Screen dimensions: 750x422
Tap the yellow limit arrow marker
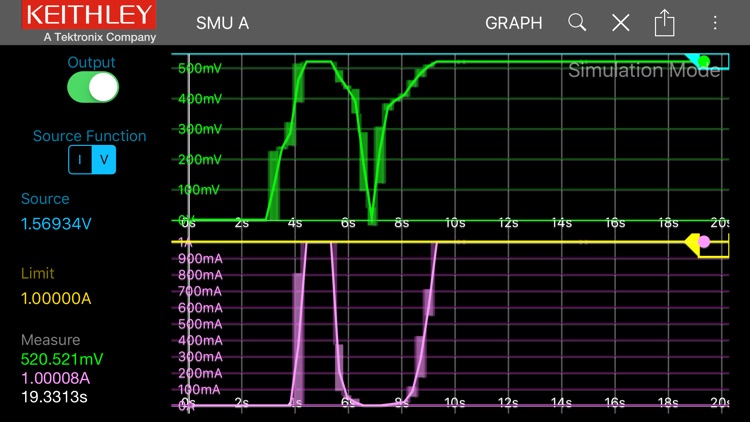pos(690,243)
